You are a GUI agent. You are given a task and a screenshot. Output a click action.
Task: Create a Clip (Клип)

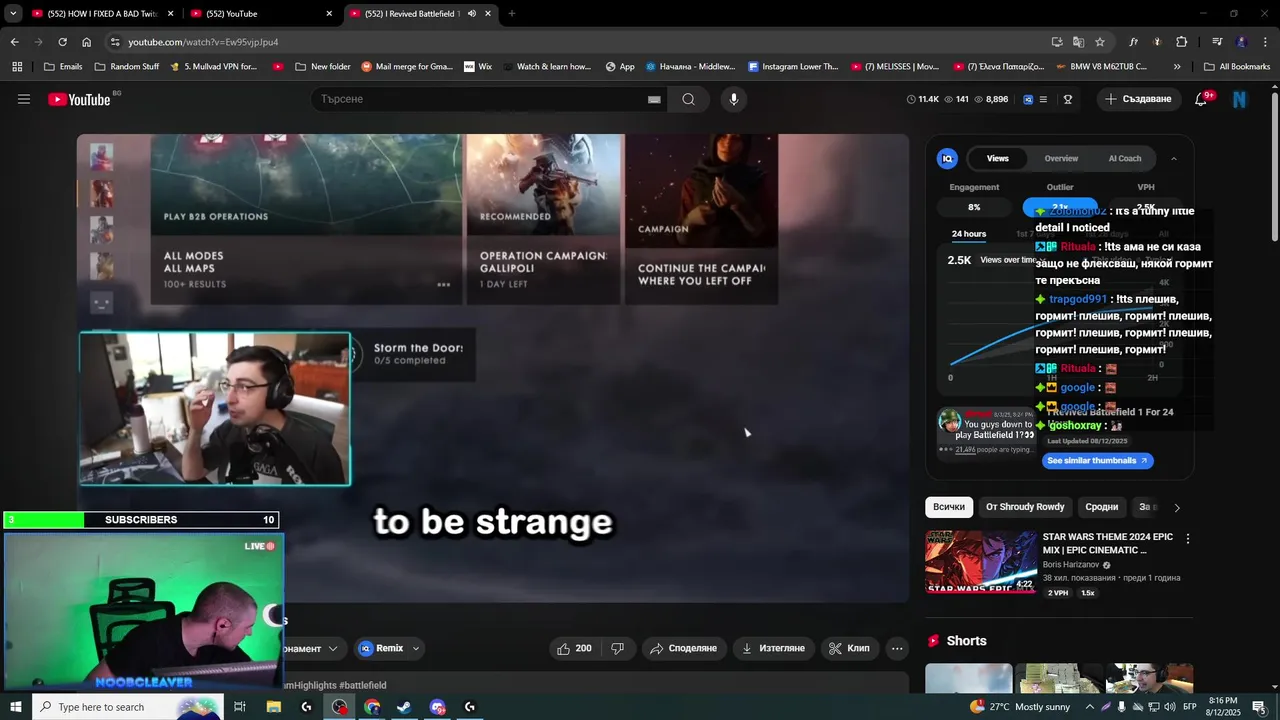click(x=849, y=648)
